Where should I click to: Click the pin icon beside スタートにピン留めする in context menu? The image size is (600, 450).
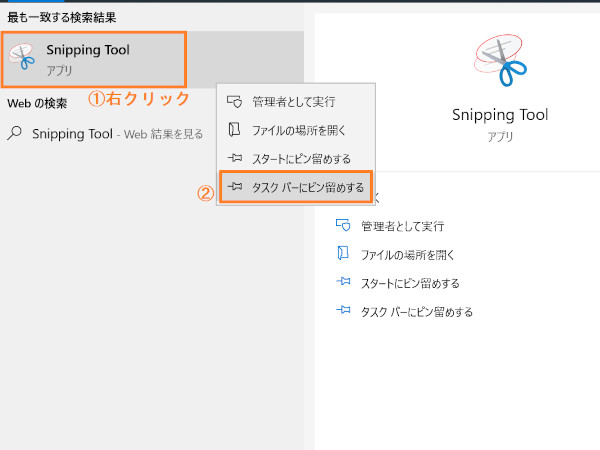point(235,158)
